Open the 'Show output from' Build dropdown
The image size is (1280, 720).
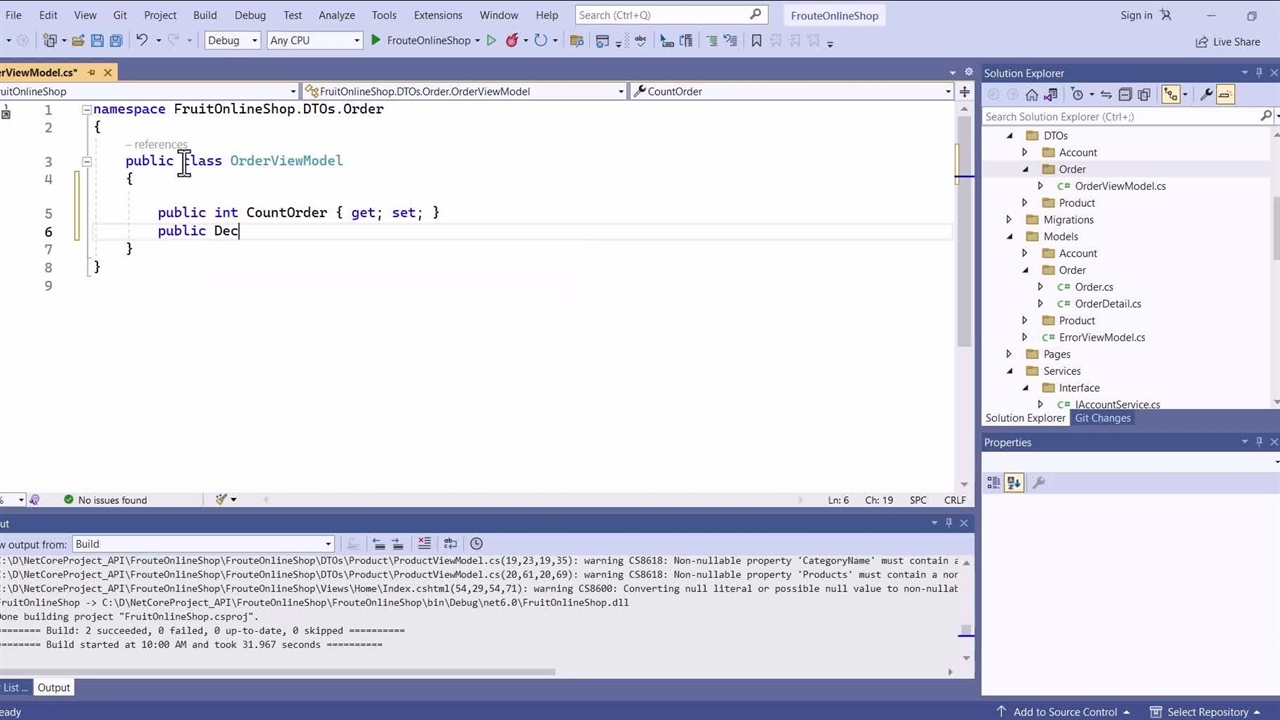[x=202, y=544]
